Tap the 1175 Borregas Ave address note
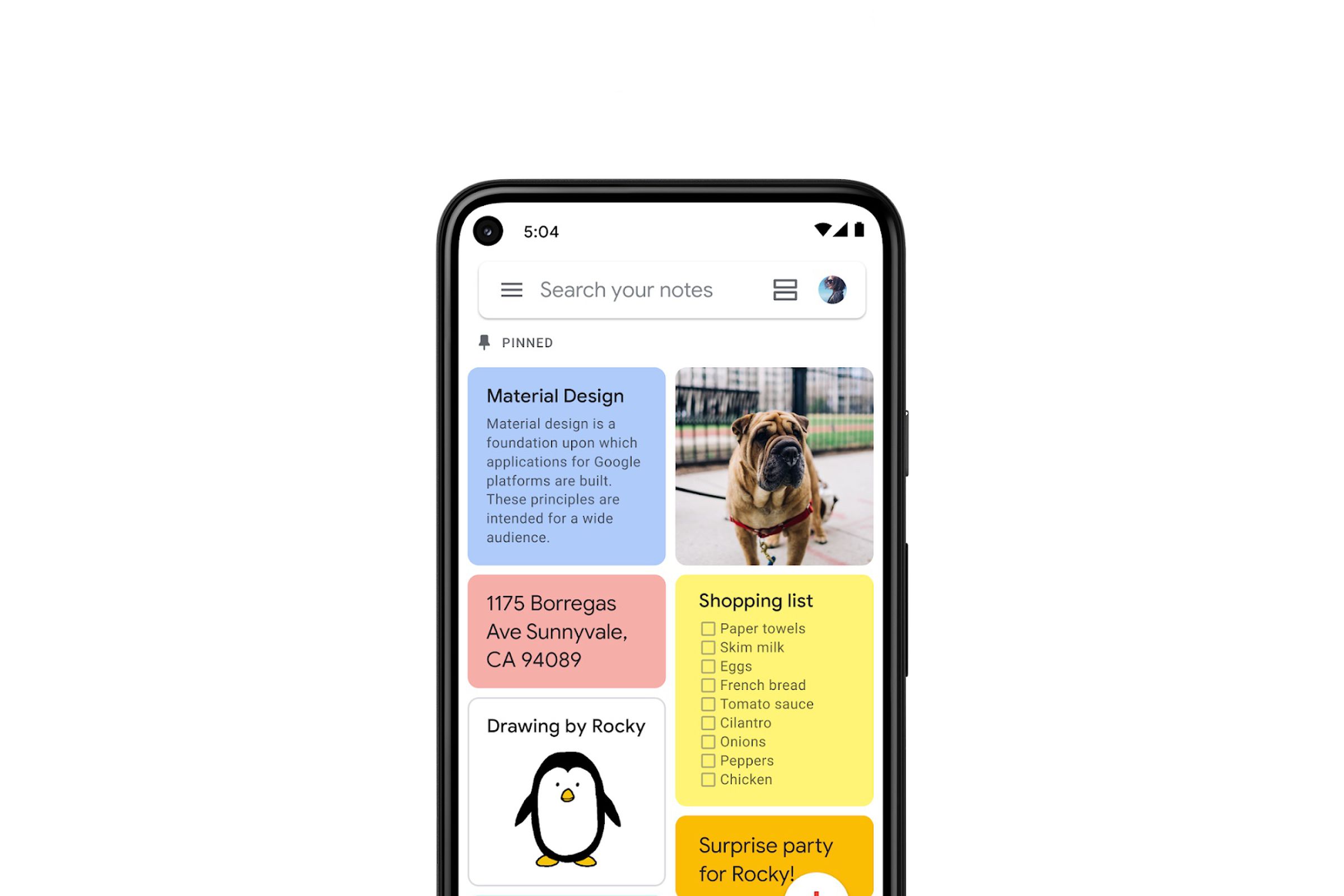This screenshot has width=1344, height=896. tap(566, 631)
